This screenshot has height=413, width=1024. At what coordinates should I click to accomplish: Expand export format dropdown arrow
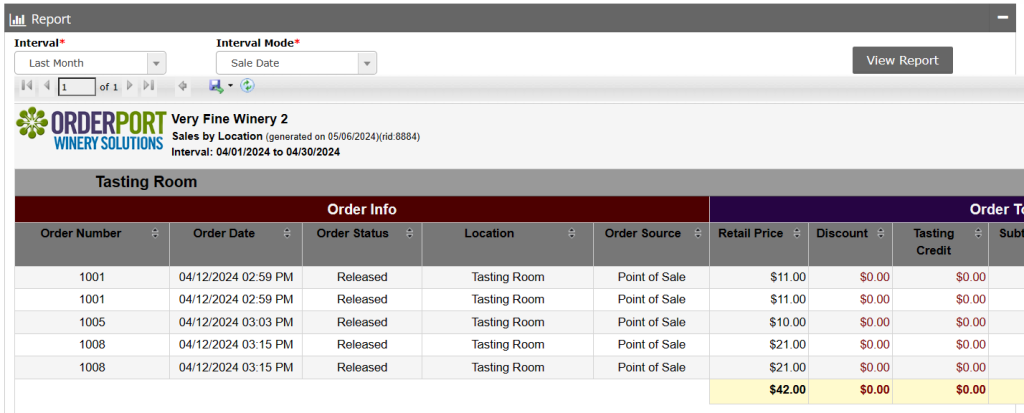[x=230, y=87]
